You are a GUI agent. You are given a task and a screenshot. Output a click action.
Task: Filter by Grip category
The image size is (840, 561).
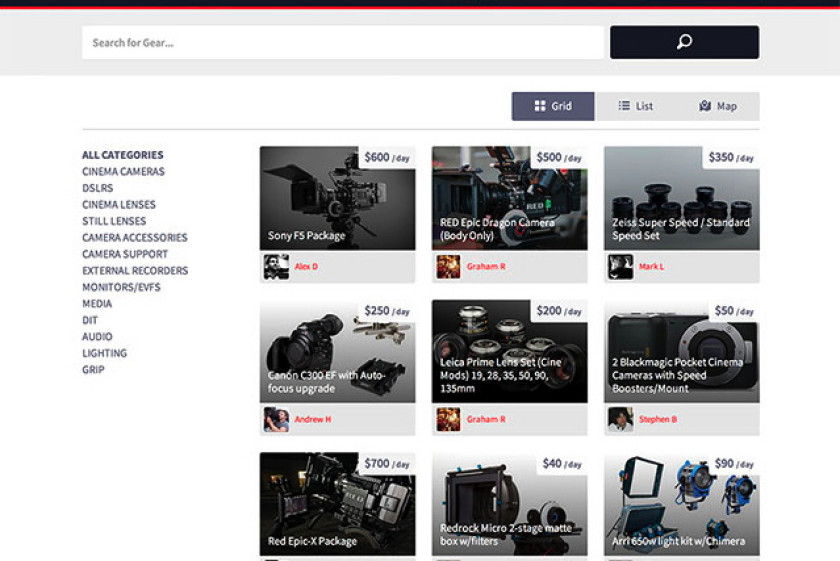tap(93, 370)
